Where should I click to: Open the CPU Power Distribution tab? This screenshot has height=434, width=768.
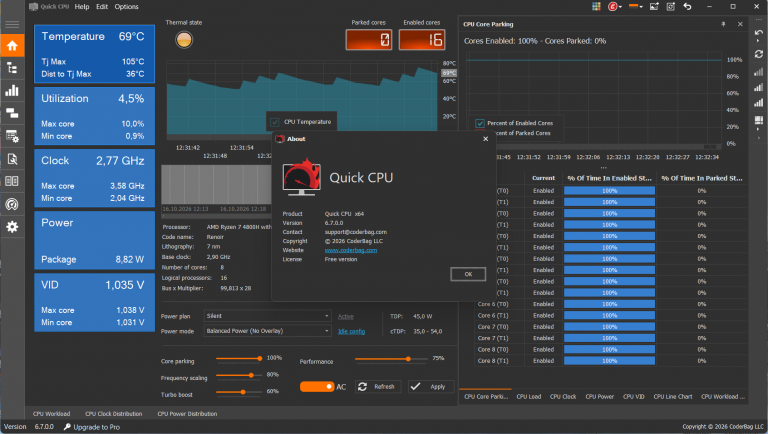187,414
